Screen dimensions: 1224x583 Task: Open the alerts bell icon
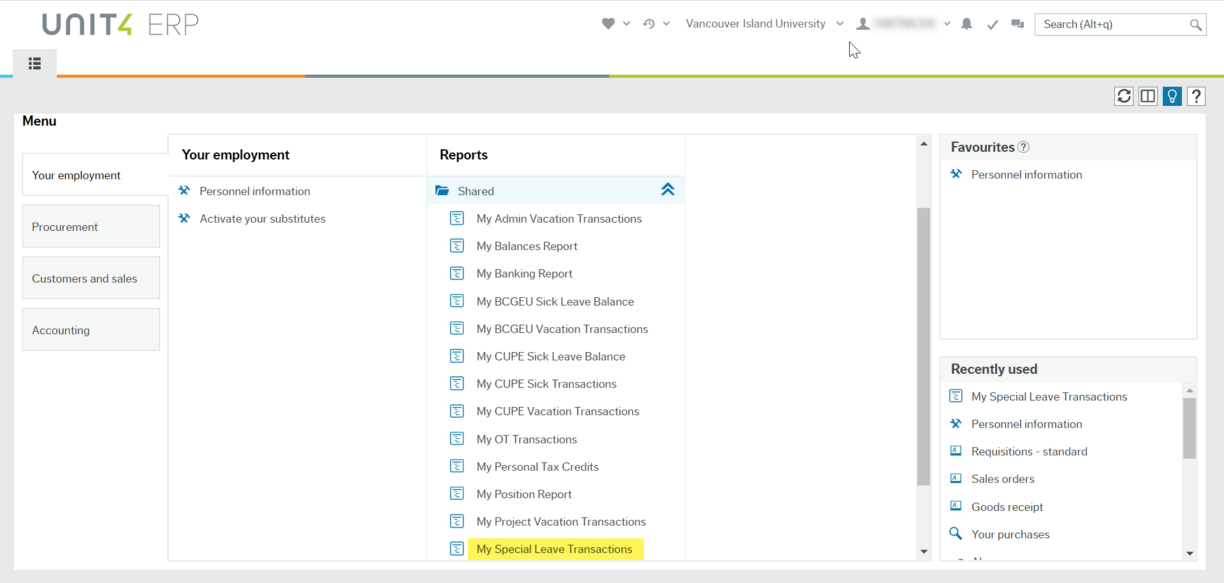click(x=966, y=23)
